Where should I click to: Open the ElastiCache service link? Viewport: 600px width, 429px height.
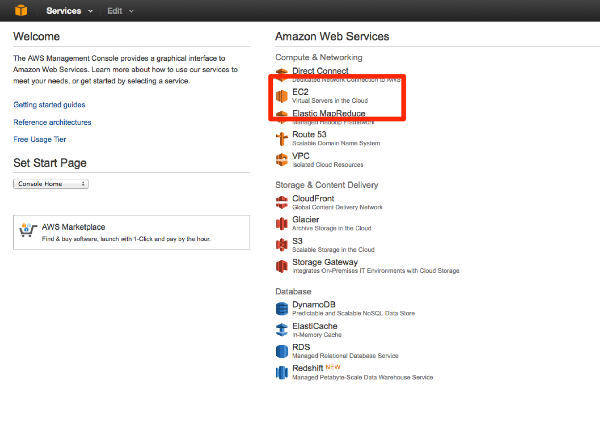coord(315,326)
